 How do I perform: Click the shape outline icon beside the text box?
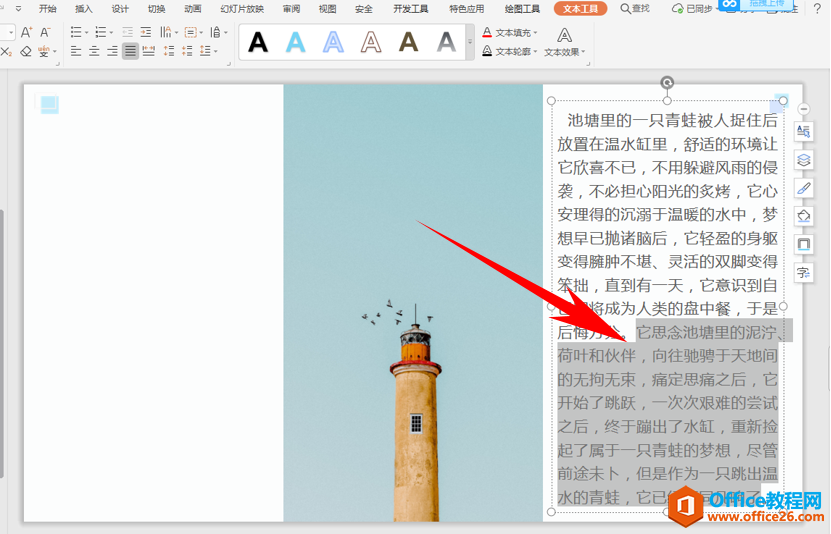coord(803,244)
